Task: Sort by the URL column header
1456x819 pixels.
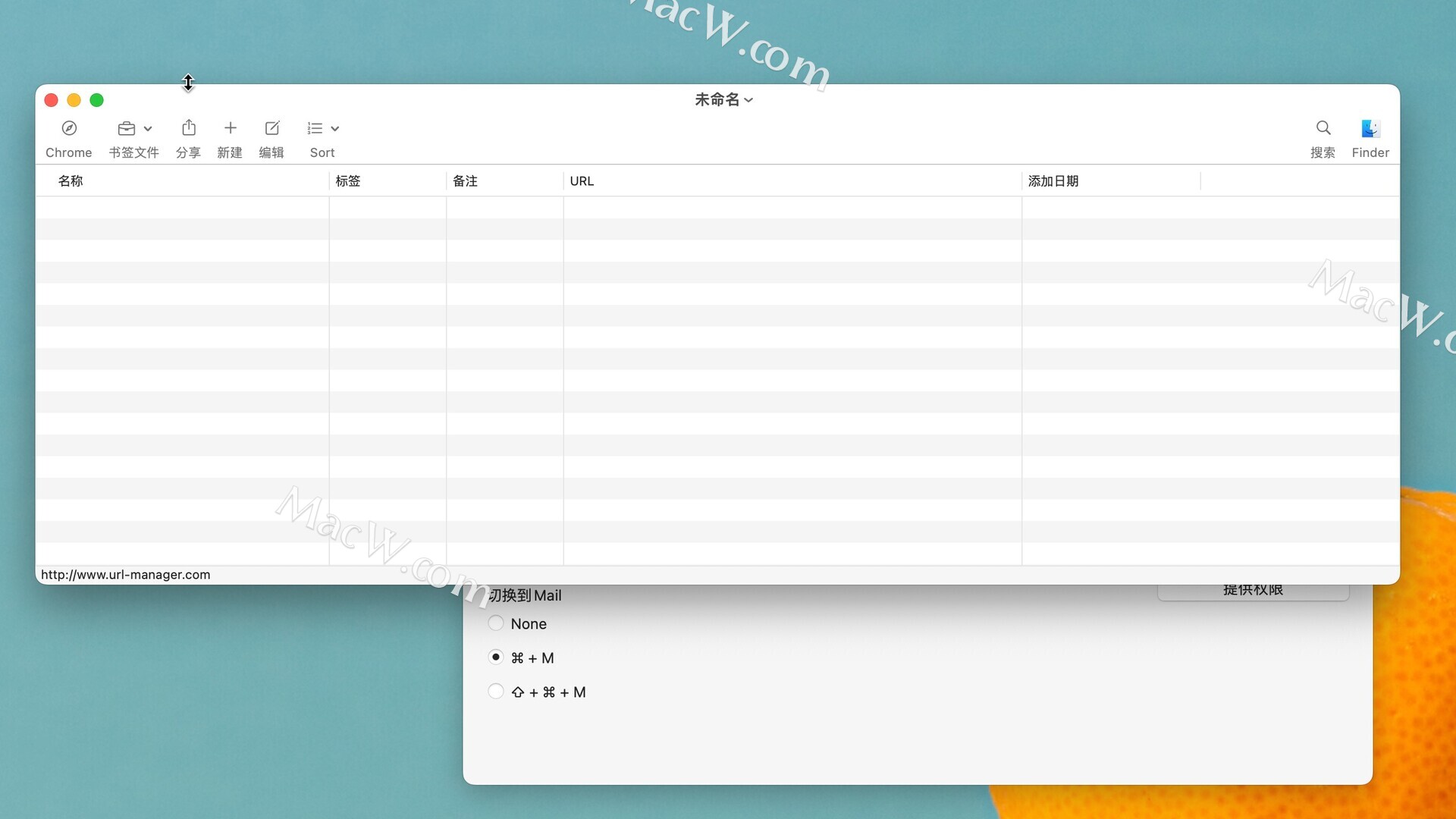Action: click(792, 181)
